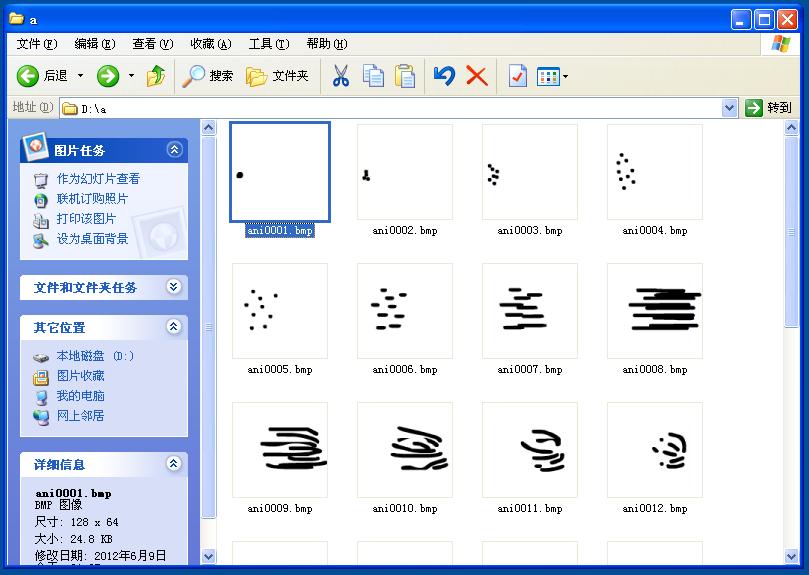Image resolution: width=809 pixels, height=575 pixels.
Task: Open 本地磁盘 (D:) link
Action: (x=95, y=356)
